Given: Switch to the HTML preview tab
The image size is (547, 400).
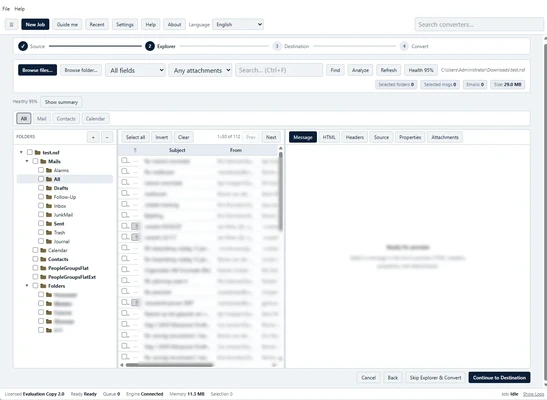Looking at the screenshot, I should click(x=329, y=137).
